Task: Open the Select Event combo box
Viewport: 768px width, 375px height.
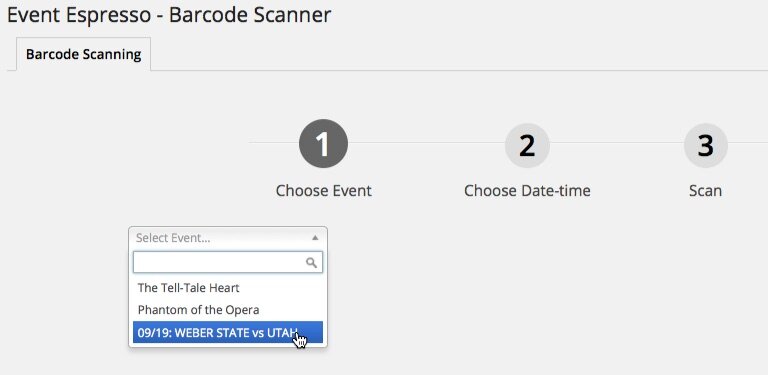Action: (x=228, y=238)
